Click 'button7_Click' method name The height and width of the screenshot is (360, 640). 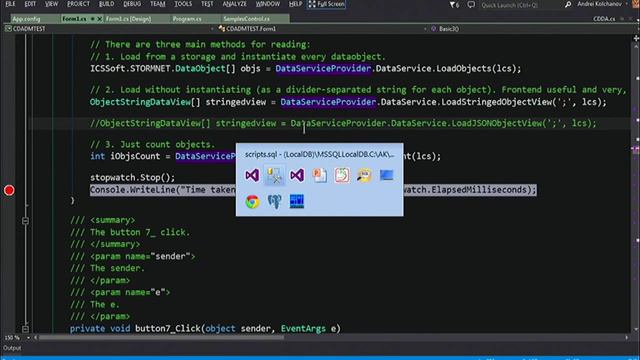tap(168, 329)
